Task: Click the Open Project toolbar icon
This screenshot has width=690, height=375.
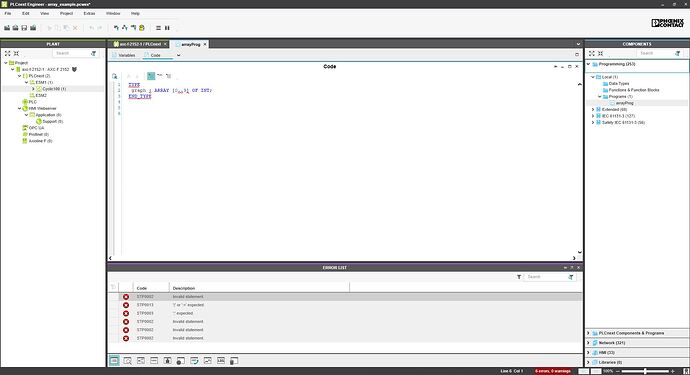Action: tap(15, 28)
